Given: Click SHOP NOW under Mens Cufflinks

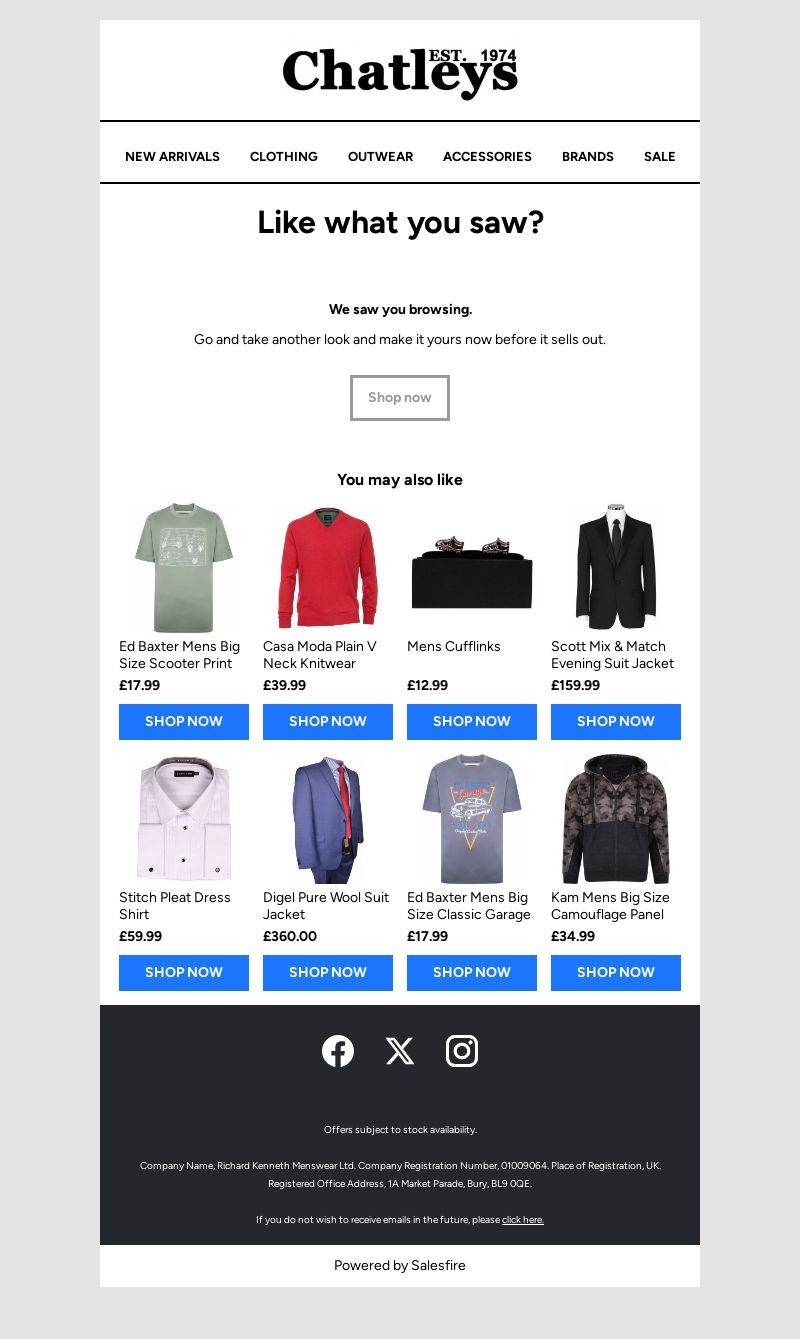Looking at the screenshot, I should (472, 722).
